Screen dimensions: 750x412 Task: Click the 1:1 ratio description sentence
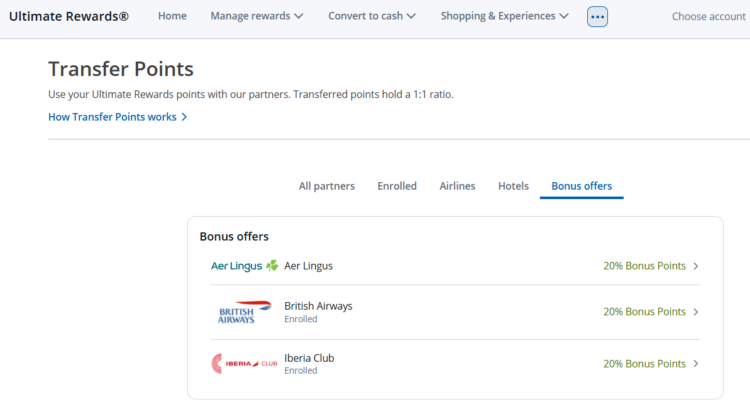coord(251,94)
